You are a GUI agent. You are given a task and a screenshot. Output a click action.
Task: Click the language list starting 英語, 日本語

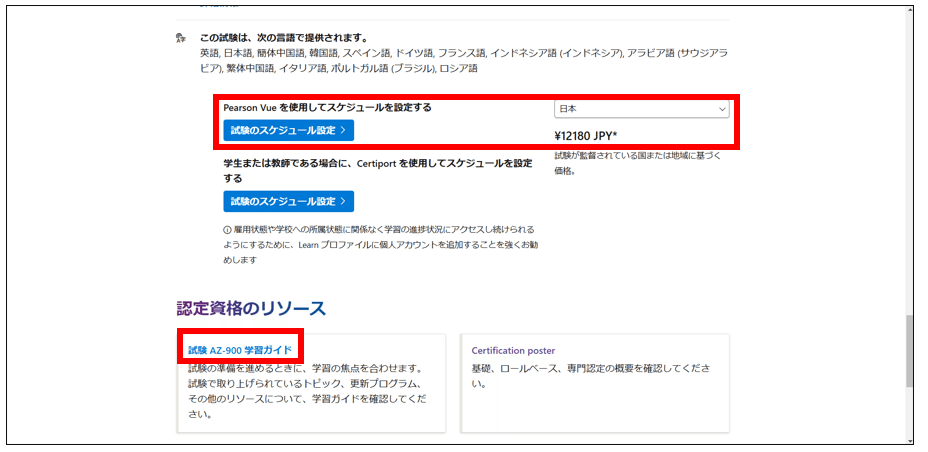tap(464, 60)
